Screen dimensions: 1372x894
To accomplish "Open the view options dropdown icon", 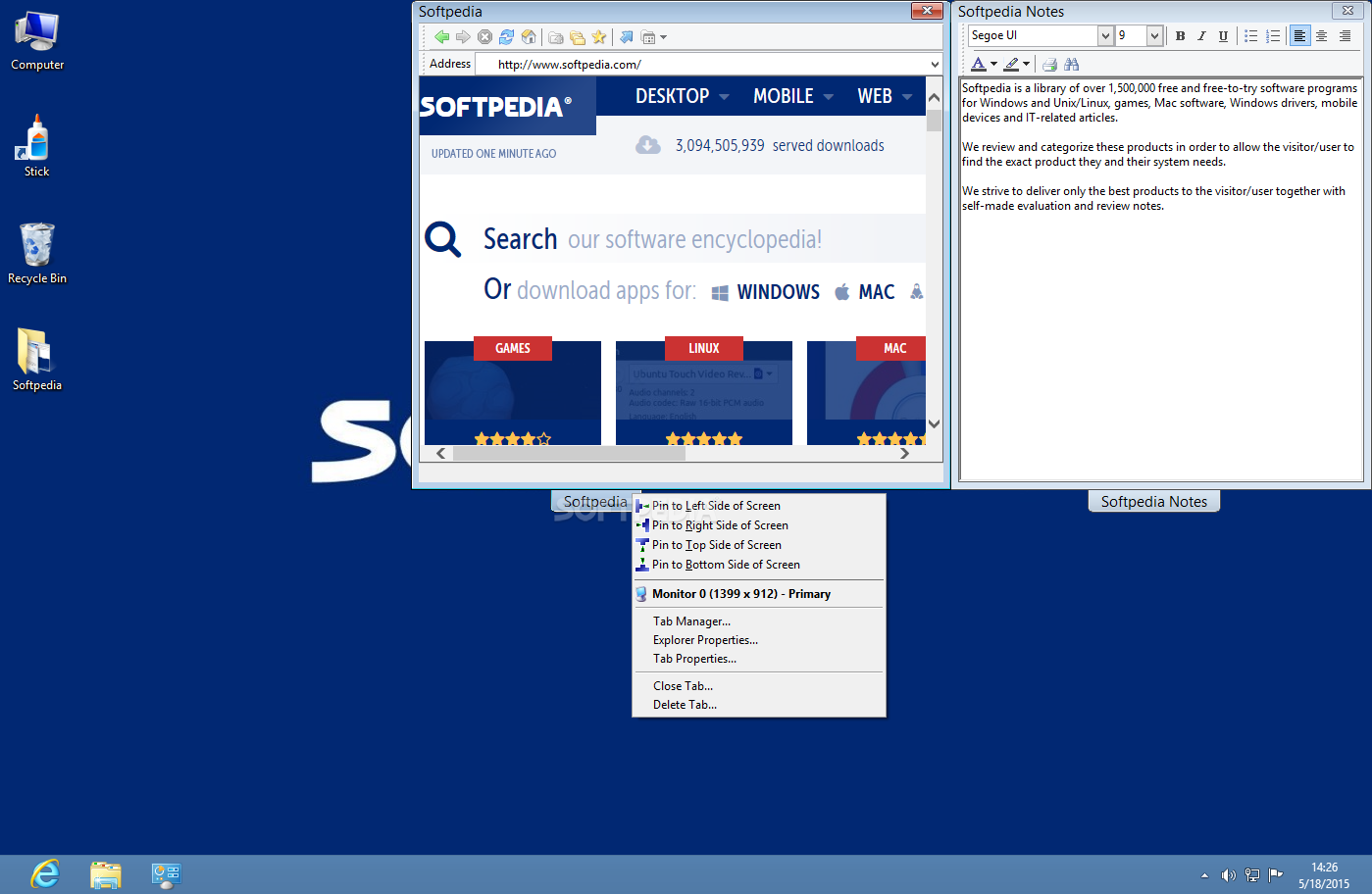I will (x=653, y=37).
